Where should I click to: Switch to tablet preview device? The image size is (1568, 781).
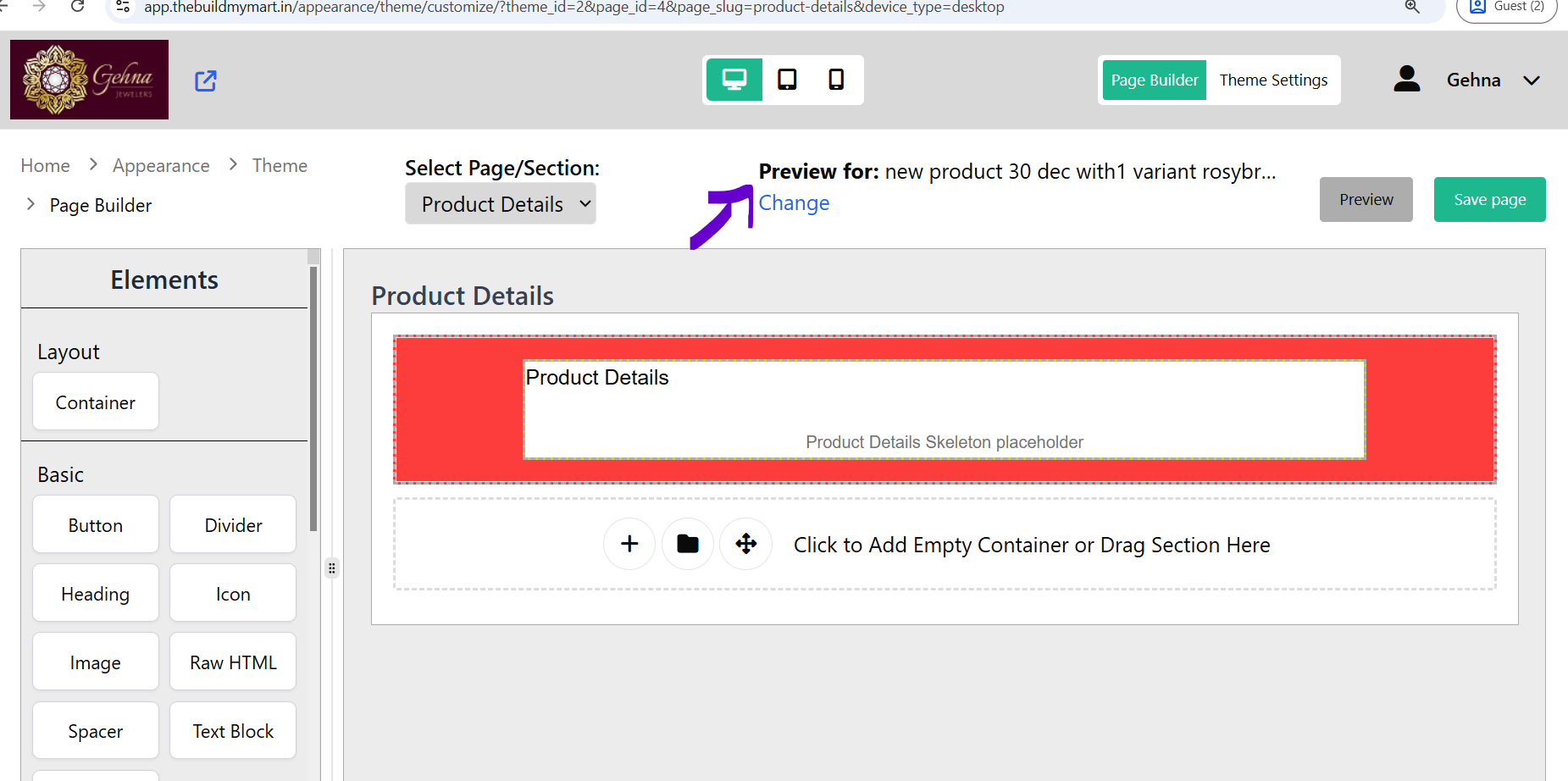[787, 80]
